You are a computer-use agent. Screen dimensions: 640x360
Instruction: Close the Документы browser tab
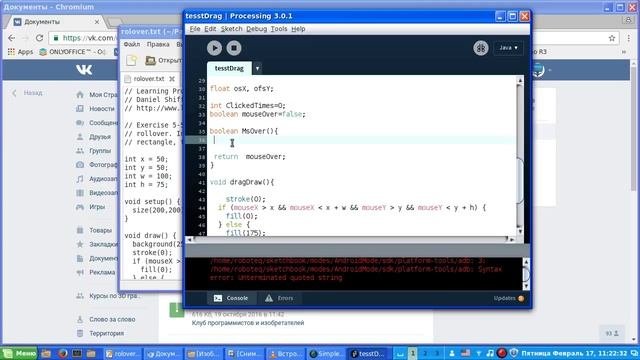click(x=97, y=22)
